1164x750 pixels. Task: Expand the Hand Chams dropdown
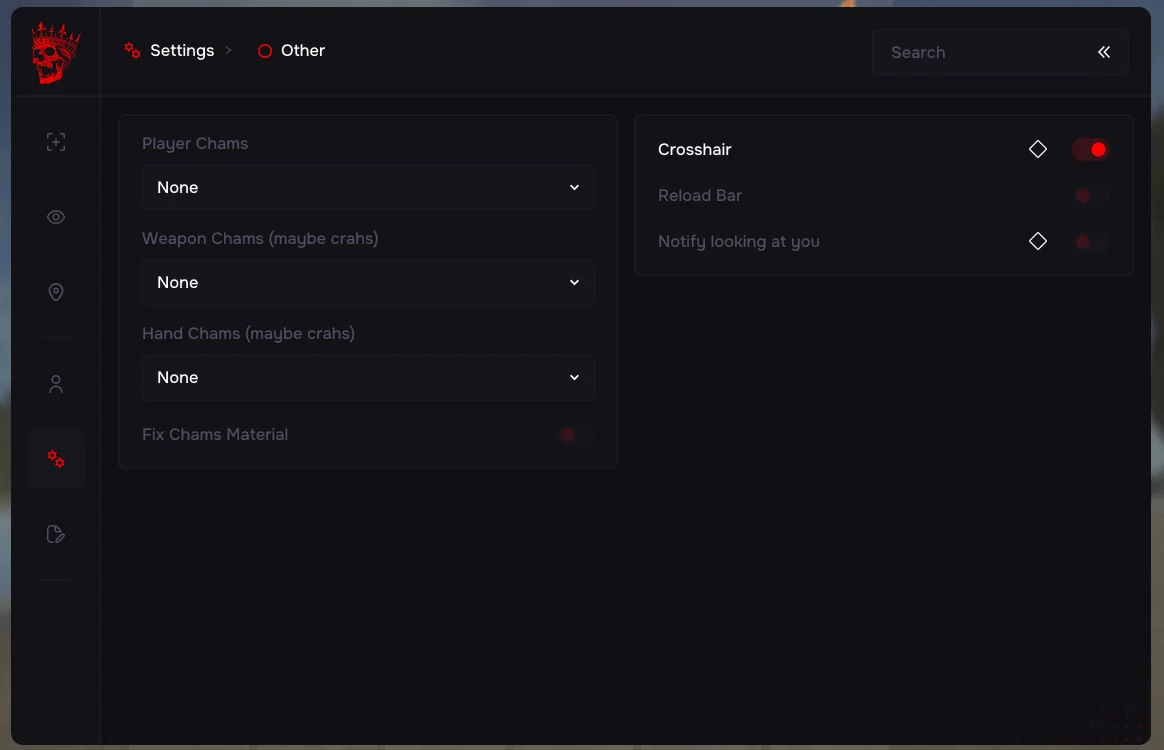(367, 377)
